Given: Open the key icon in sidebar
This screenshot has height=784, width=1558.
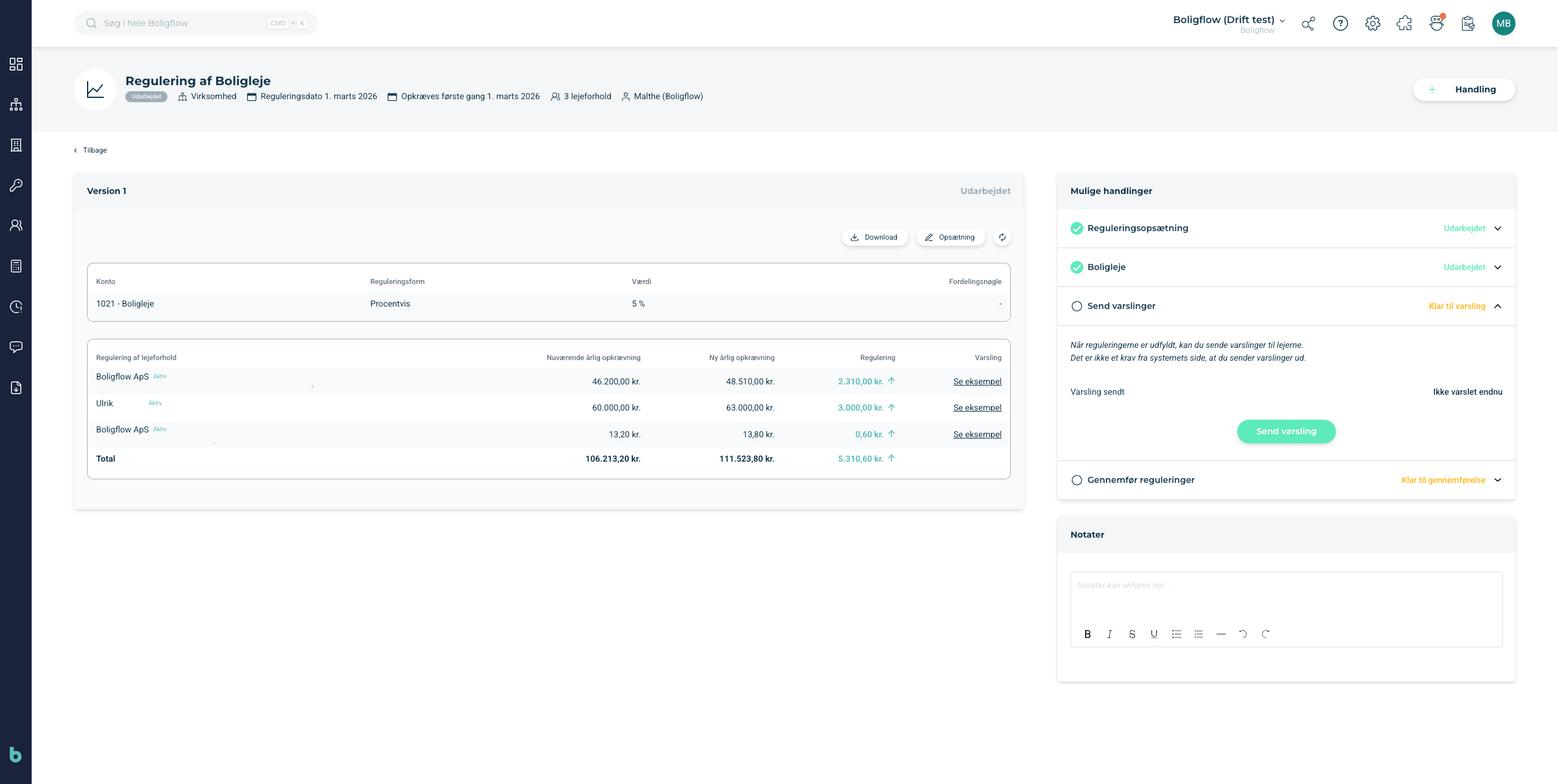Looking at the screenshot, I should click(16, 185).
